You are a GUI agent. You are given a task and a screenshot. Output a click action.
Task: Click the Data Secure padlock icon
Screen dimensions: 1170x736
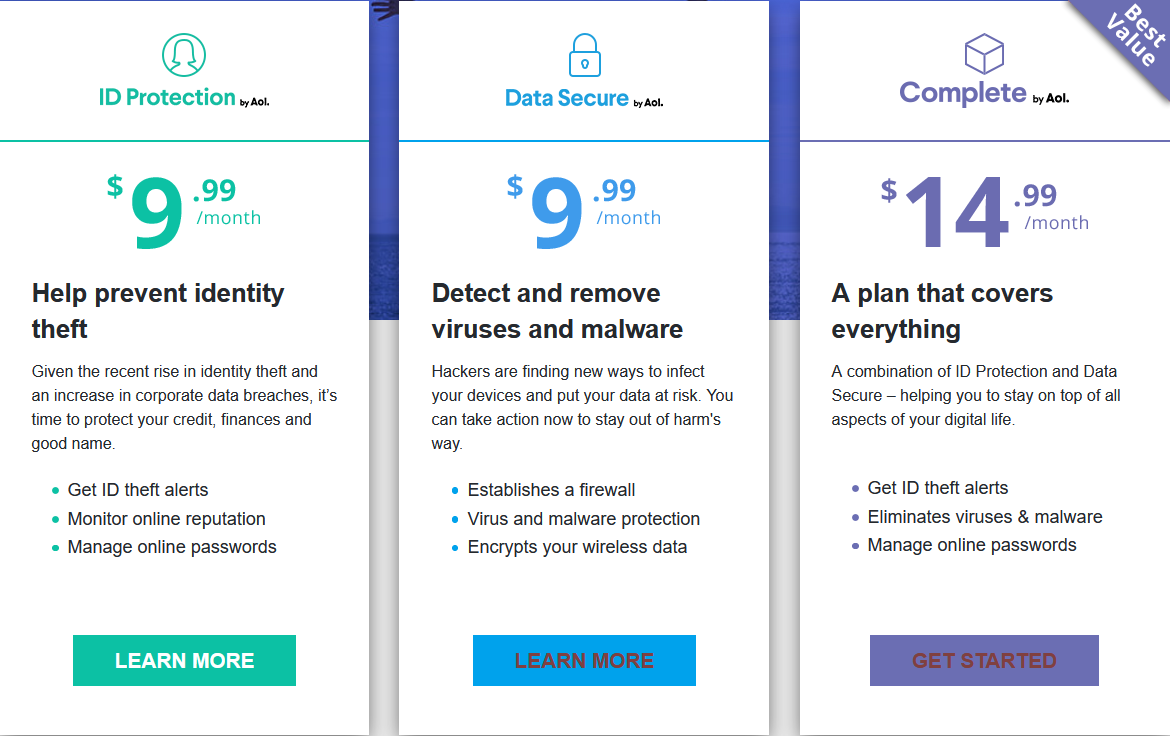click(x=584, y=54)
